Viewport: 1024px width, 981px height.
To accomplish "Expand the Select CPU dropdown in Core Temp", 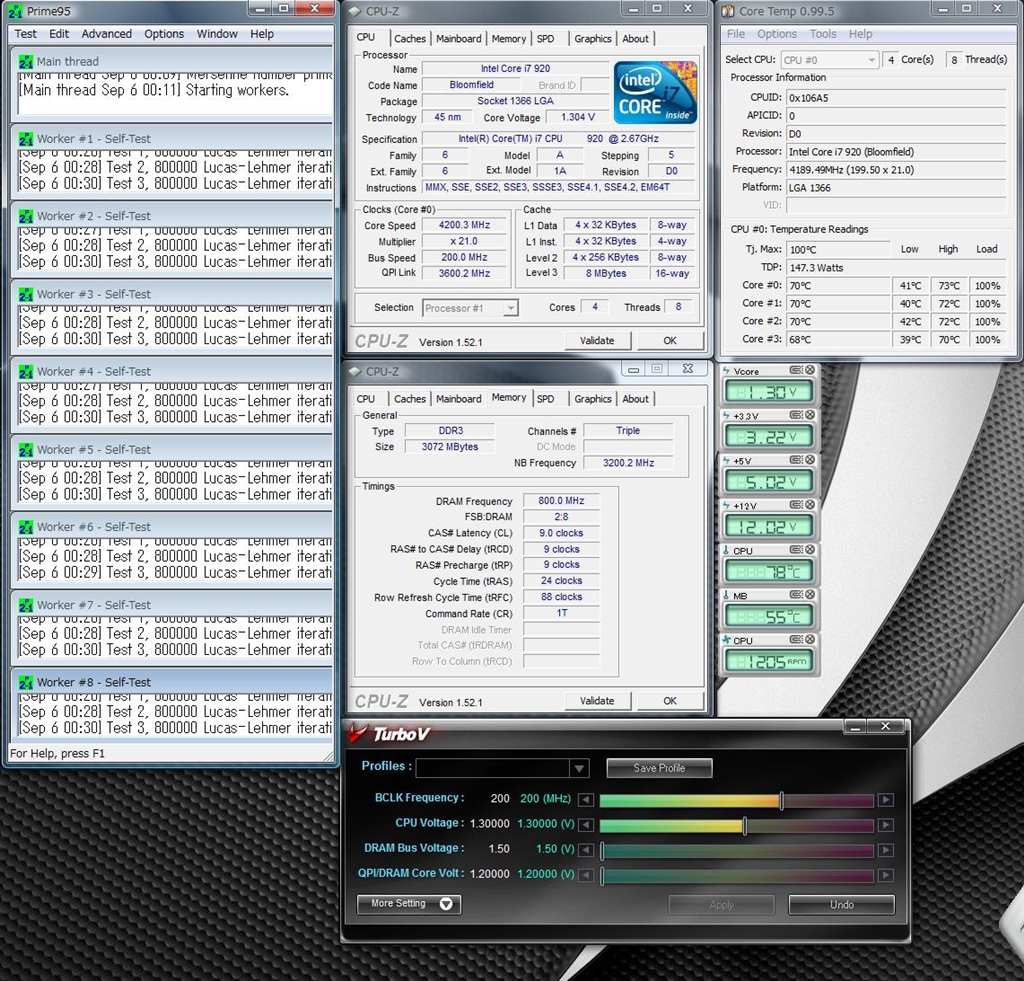I will pyautogui.click(x=870, y=60).
